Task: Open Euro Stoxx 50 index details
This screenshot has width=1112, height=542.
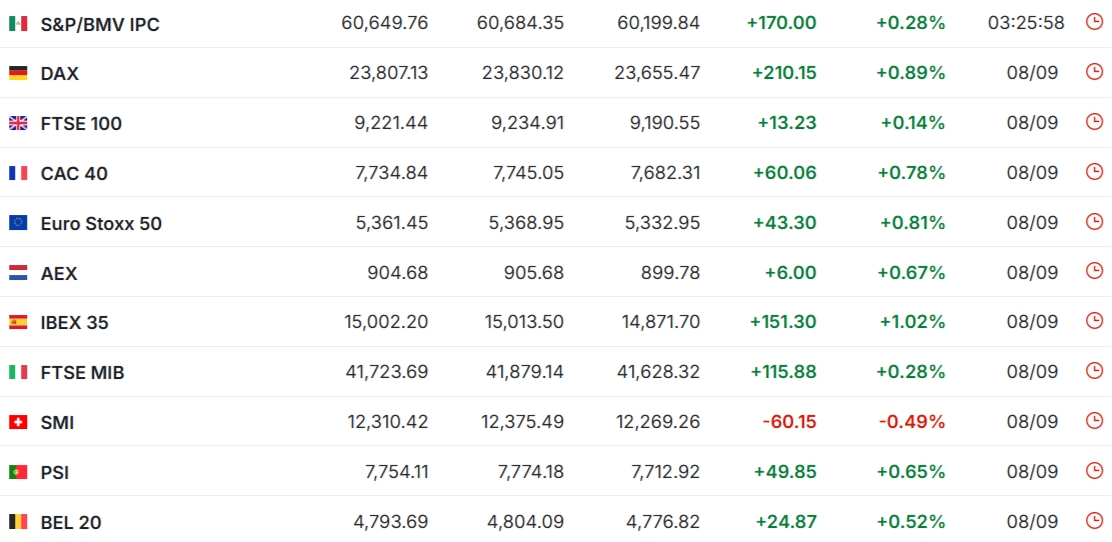Action: (101, 223)
